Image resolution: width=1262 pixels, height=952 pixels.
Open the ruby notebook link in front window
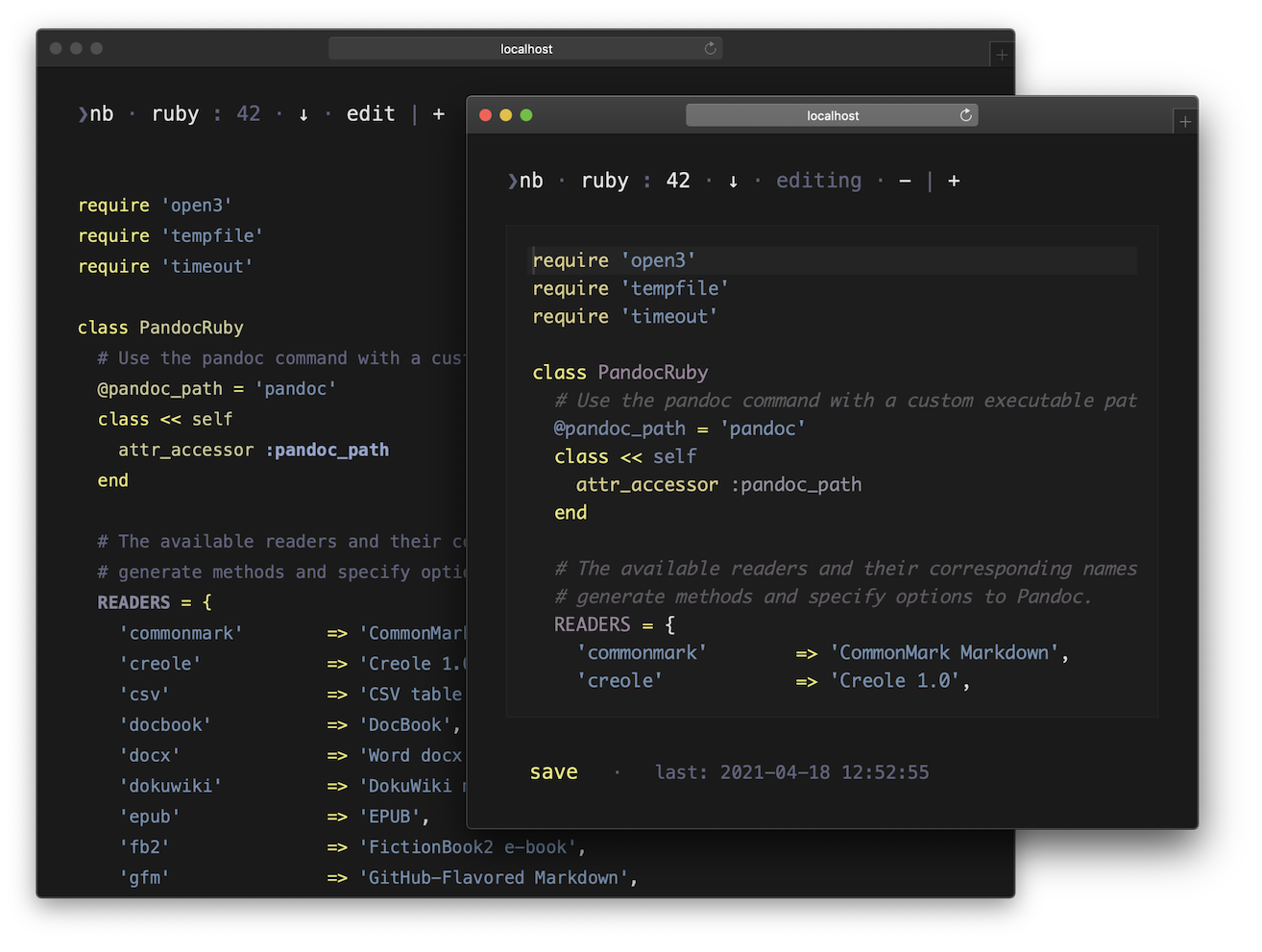pos(605,181)
